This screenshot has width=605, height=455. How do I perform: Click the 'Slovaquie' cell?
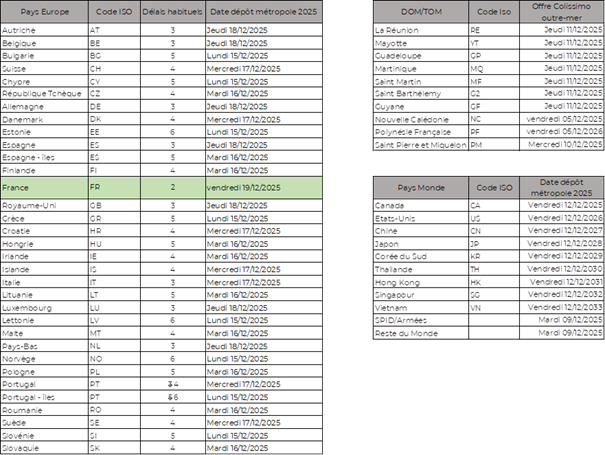(x=44, y=448)
